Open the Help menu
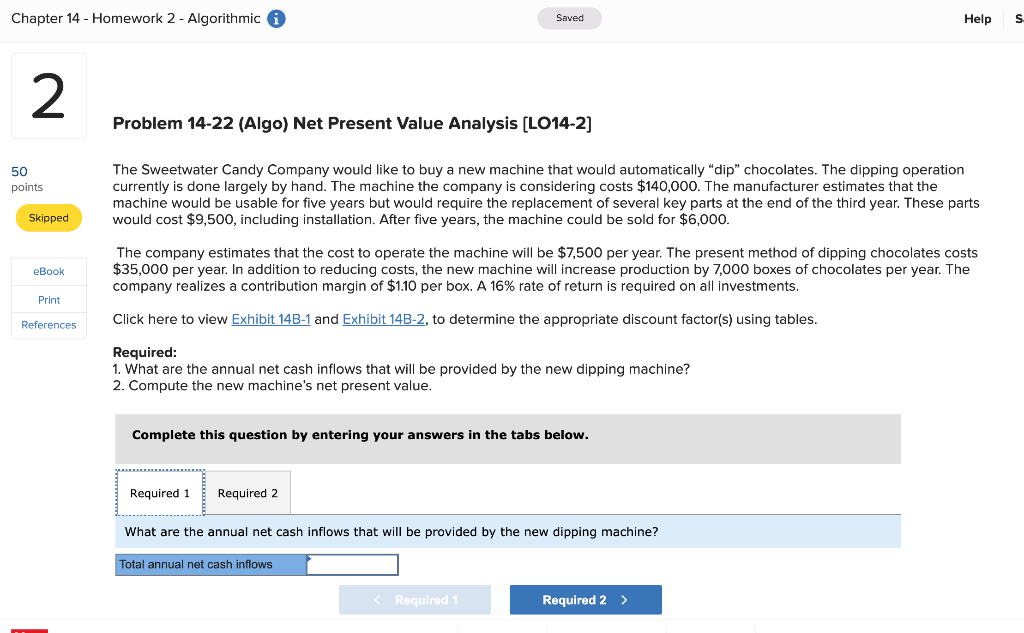 (x=977, y=18)
